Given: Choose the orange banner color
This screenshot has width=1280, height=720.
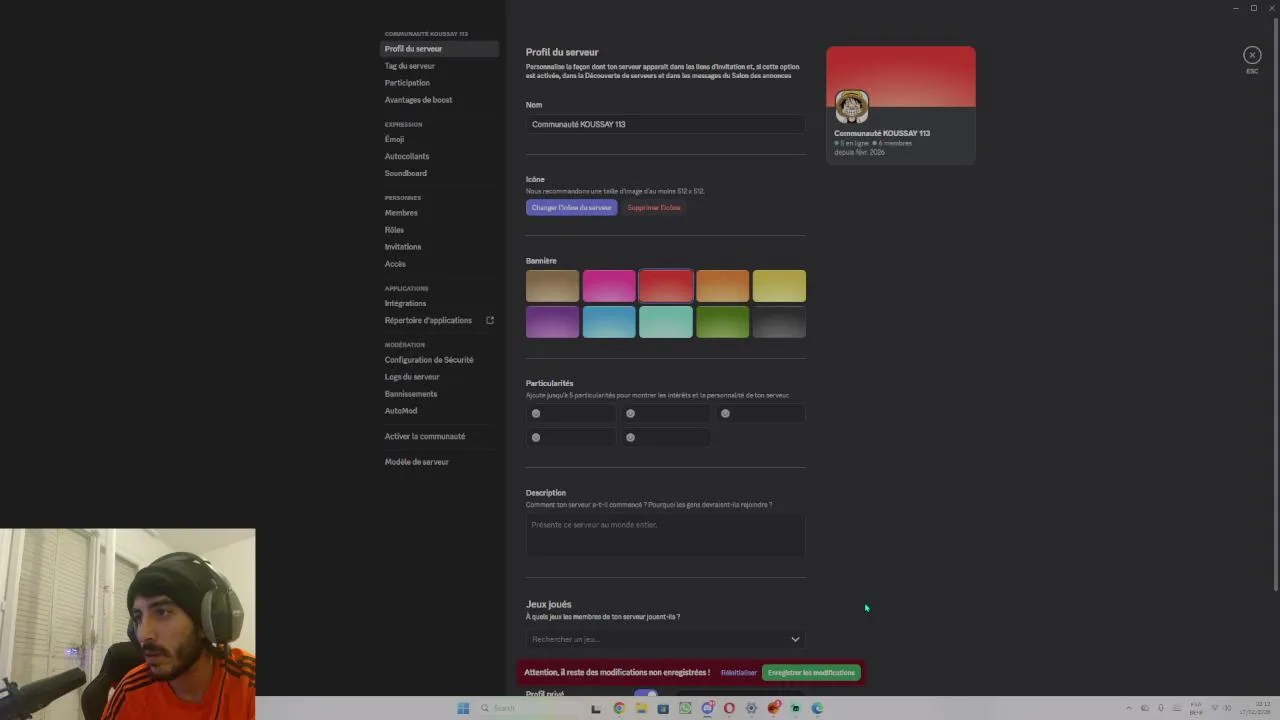Looking at the screenshot, I should pos(722,286).
